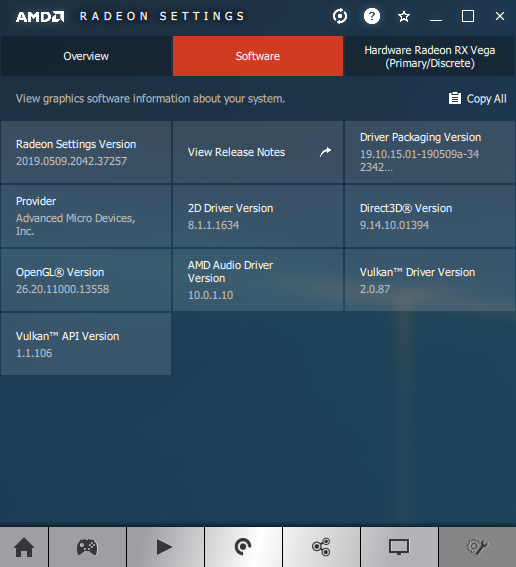Go to Home via house icon
The width and height of the screenshot is (516, 567).
[x=24, y=547]
